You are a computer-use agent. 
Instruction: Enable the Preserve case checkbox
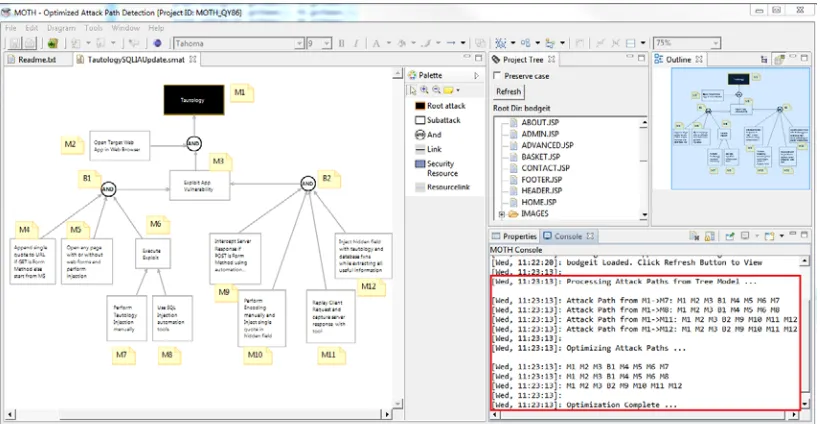pos(497,76)
